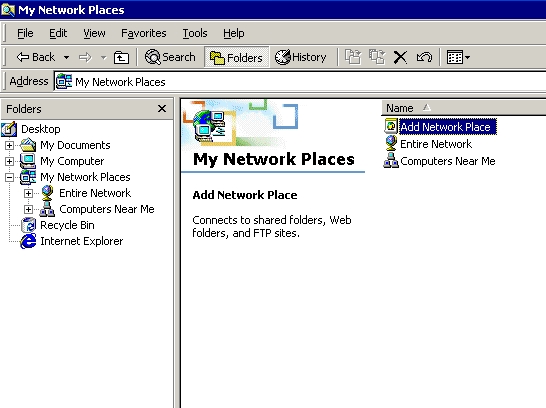
Task: Toggle the Folders pane button
Action: 236,57
